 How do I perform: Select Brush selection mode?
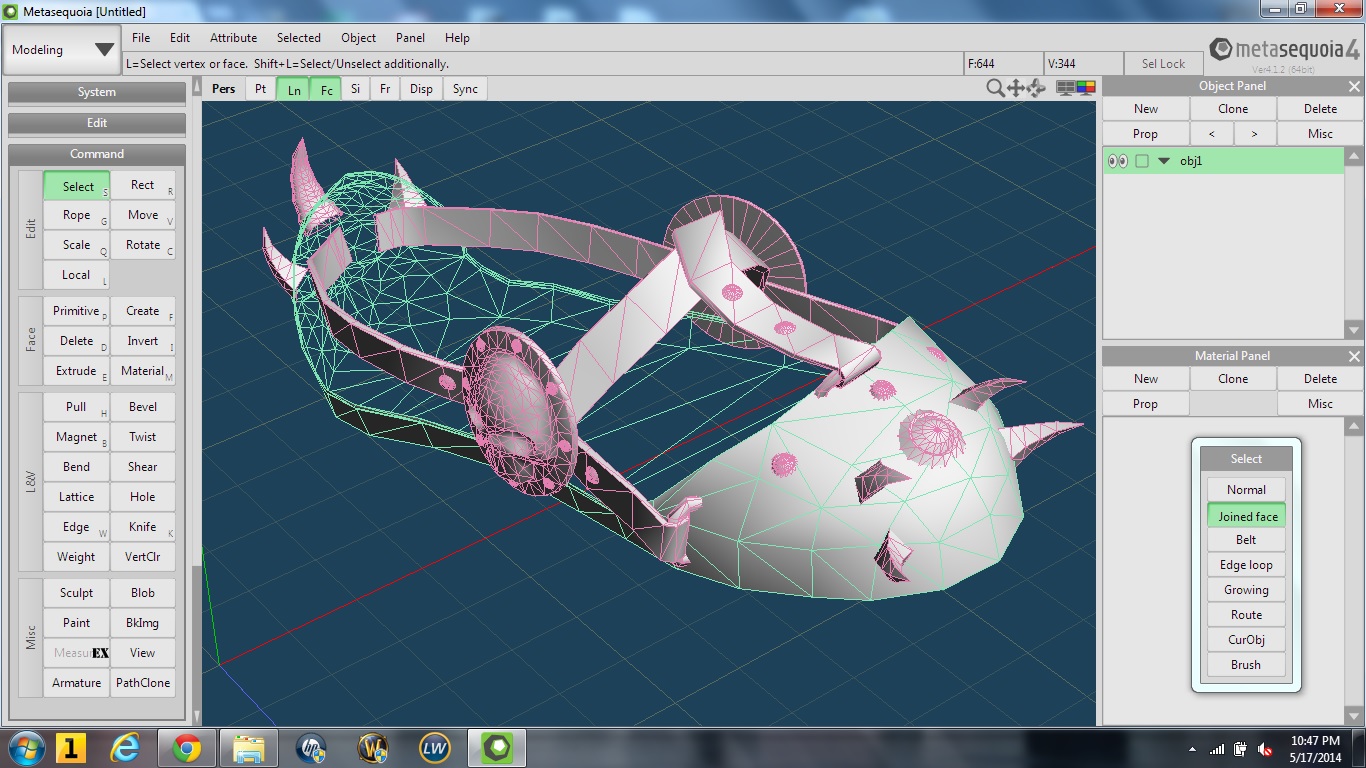pyautogui.click(x=1246, y=665)
